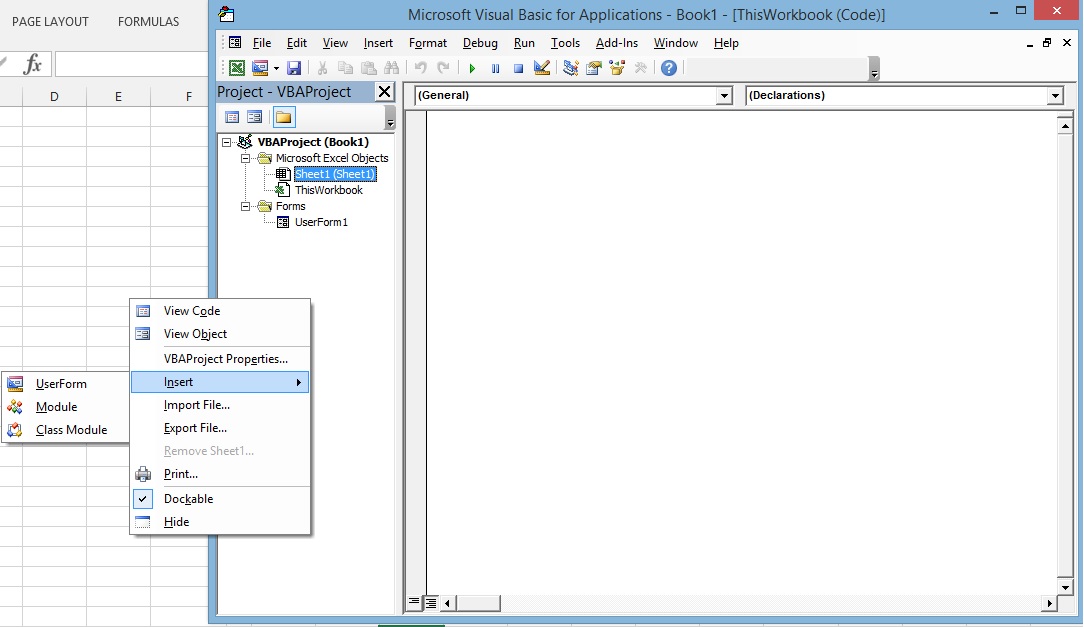Click the View Microsoft Excel toolbar icon
The height and width of the screenshot is (627, 1084).
tap(237, 68)
